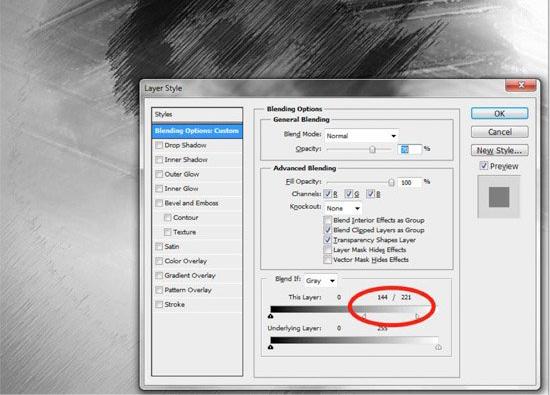Enable Layer Mask Hides Effects

click(x=327, y=250)
